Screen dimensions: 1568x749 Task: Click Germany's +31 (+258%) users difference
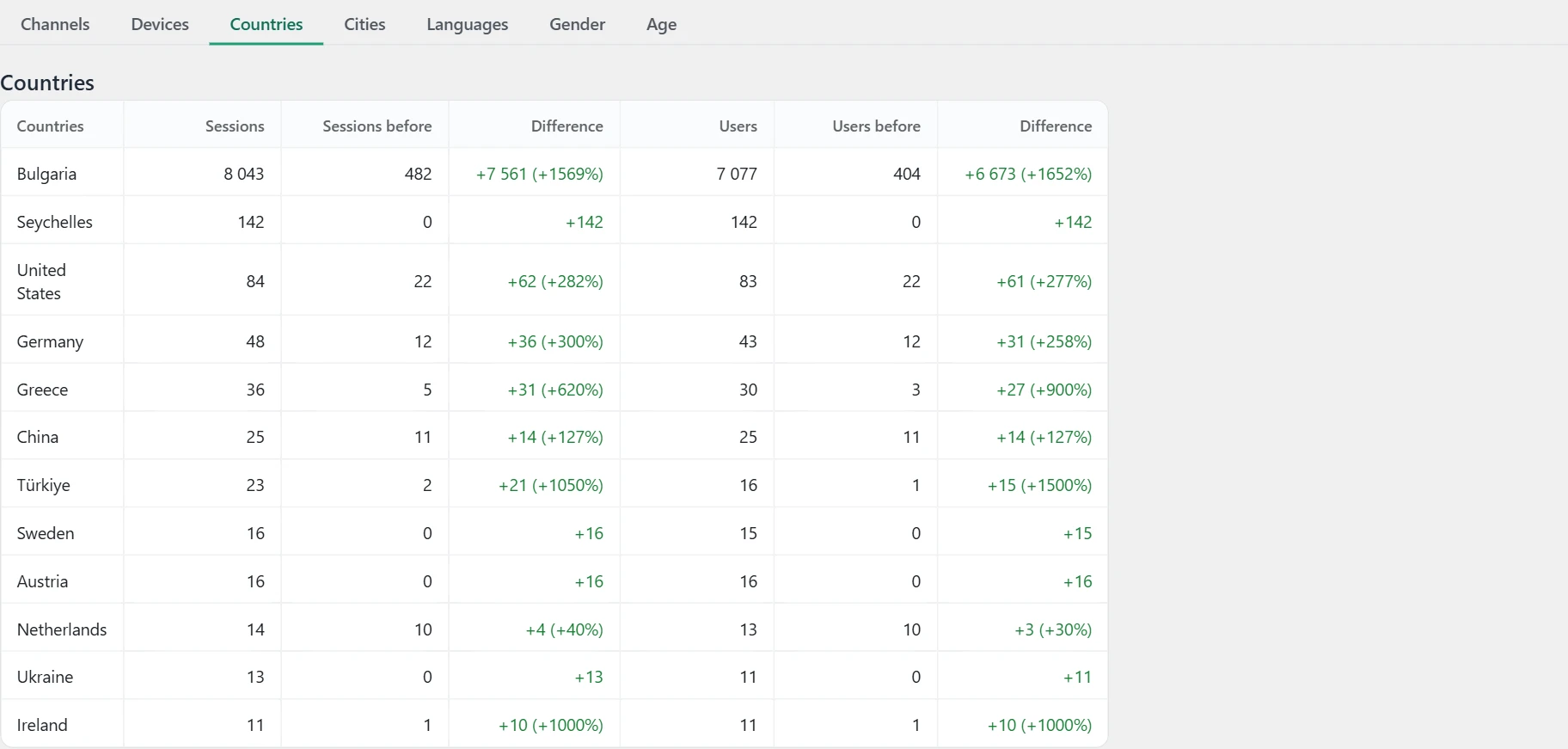point(1044,341)
